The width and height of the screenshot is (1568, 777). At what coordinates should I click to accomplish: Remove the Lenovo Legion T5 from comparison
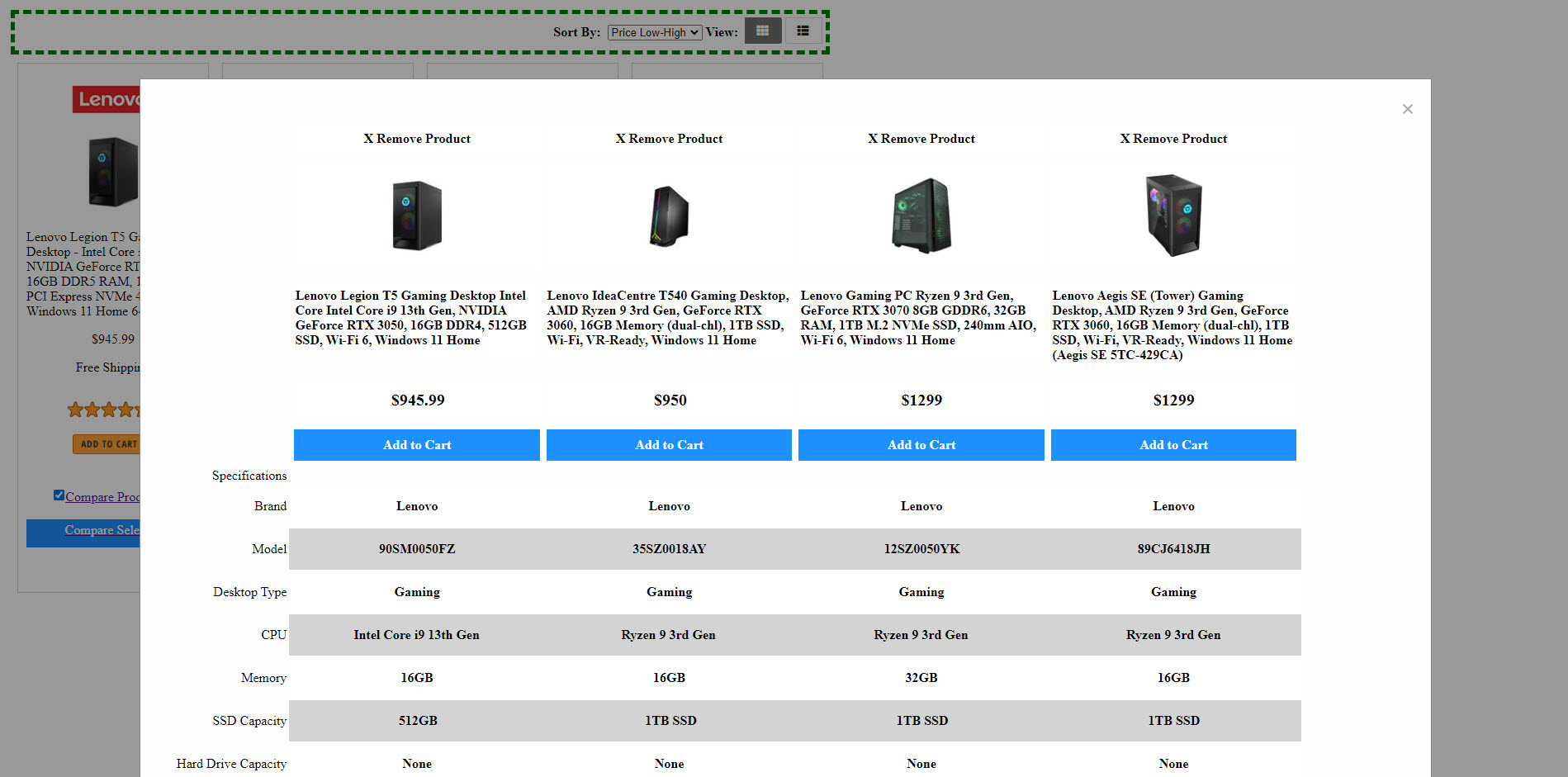pyautogui.click(x=416, y=139)
